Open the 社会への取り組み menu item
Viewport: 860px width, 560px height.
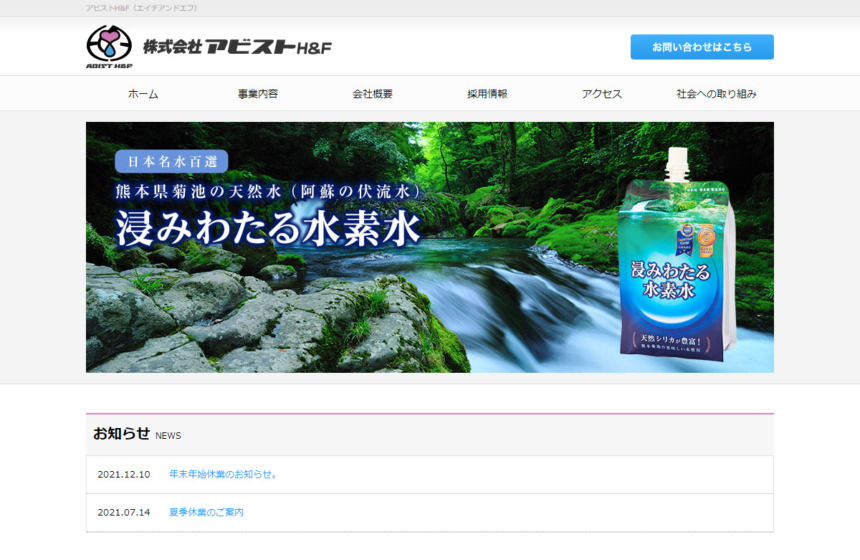pyautogui.click(x=716, y=94)
